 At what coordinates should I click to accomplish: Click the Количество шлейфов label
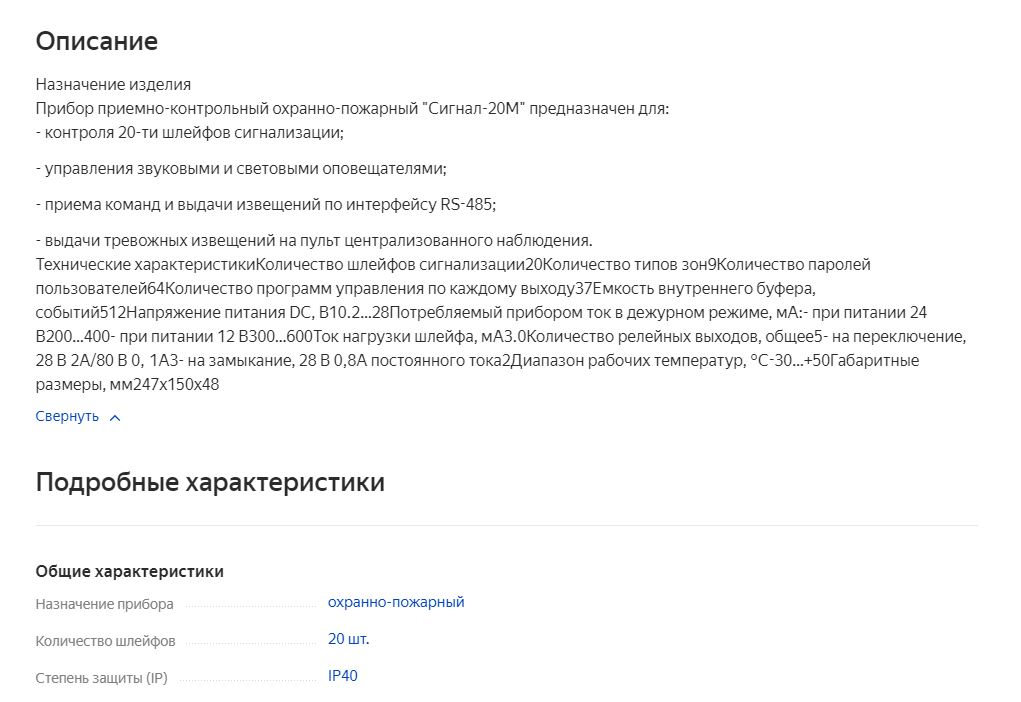[x=105, y=641]
